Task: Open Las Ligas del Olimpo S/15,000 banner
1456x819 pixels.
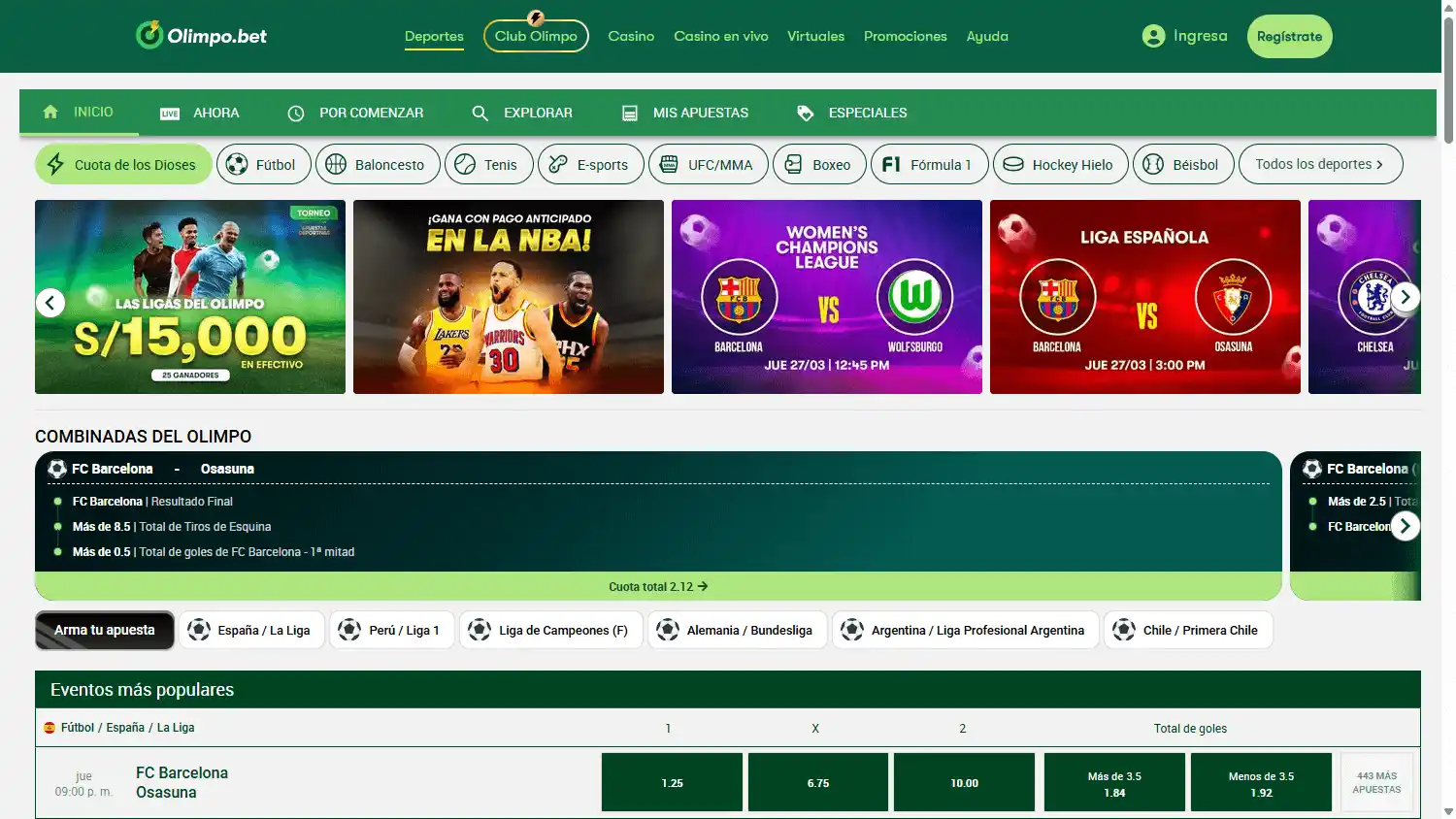Action: pos(190,297)
